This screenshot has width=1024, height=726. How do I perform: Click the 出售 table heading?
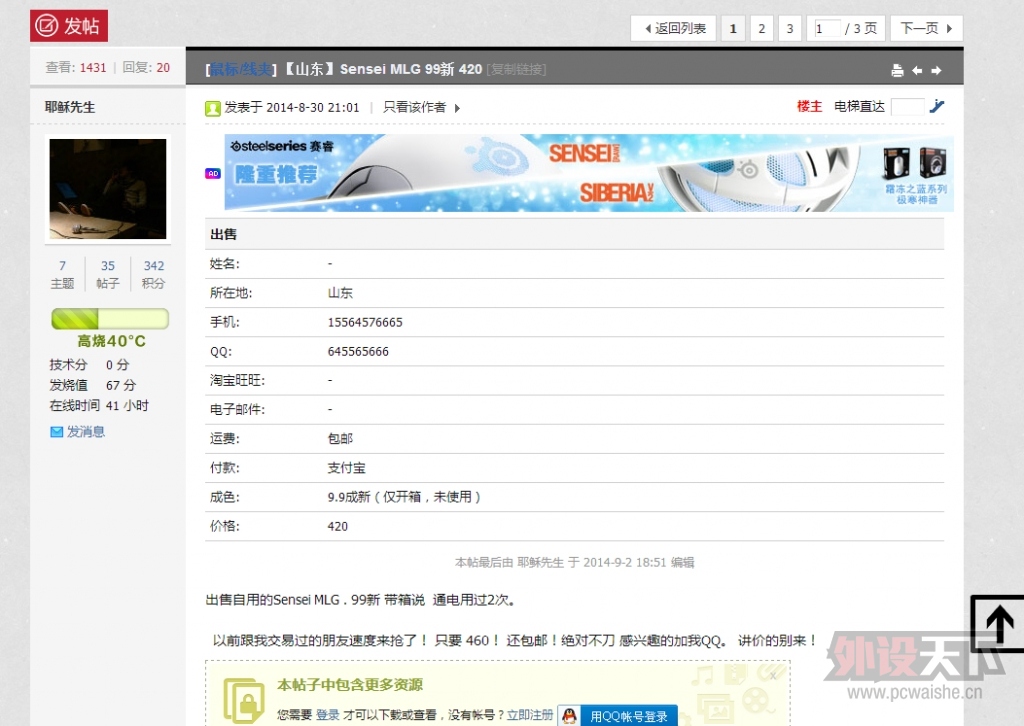[x=223, y=234]
